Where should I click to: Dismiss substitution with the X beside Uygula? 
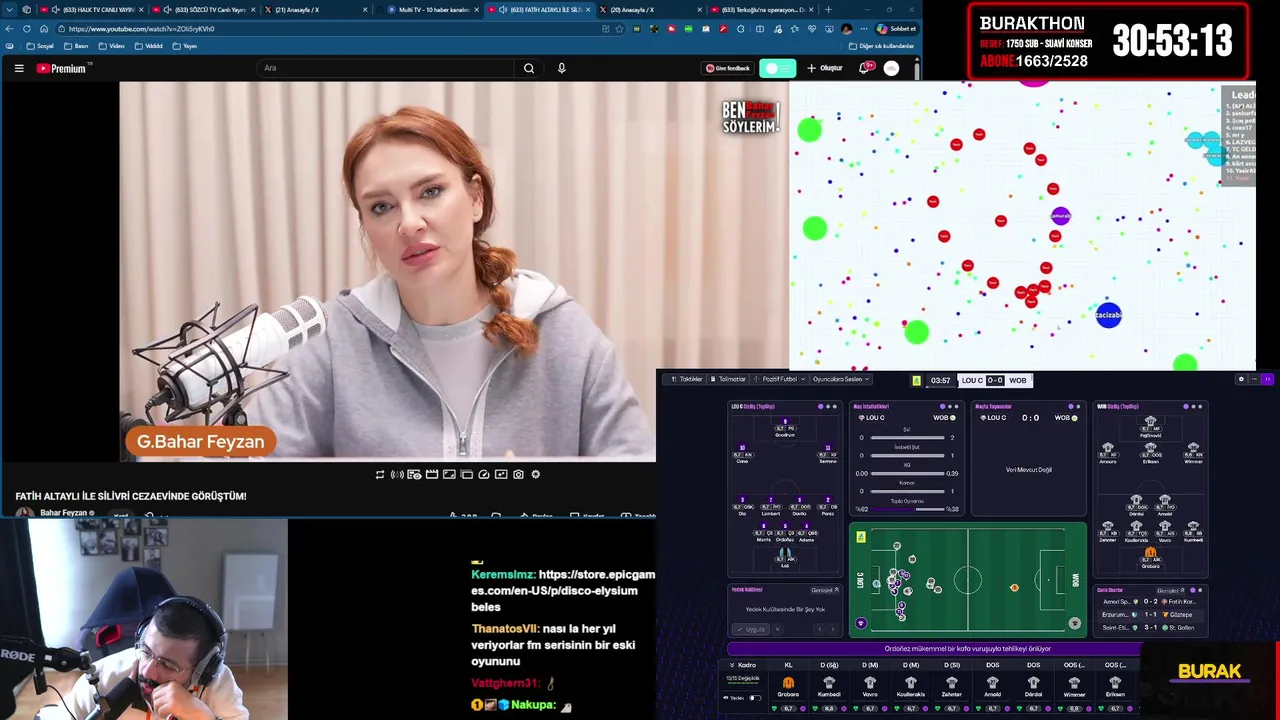pos(777,629)
